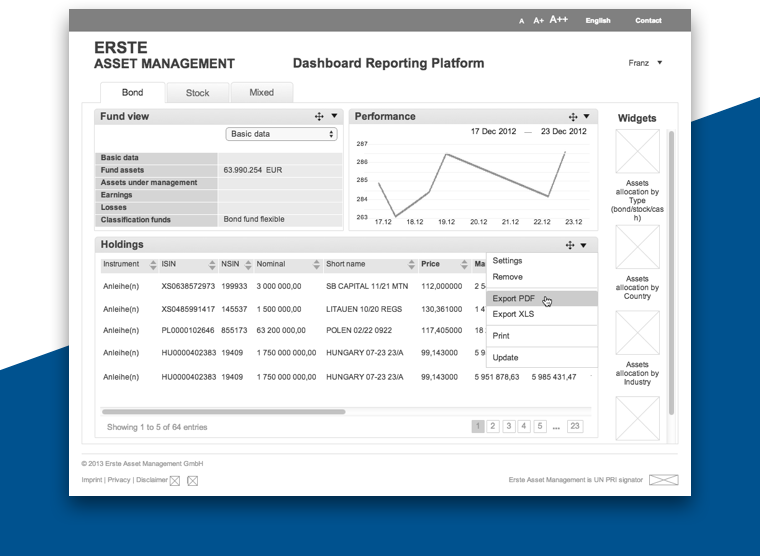
Task: Expand the Franz user menu
Action: 645,63
